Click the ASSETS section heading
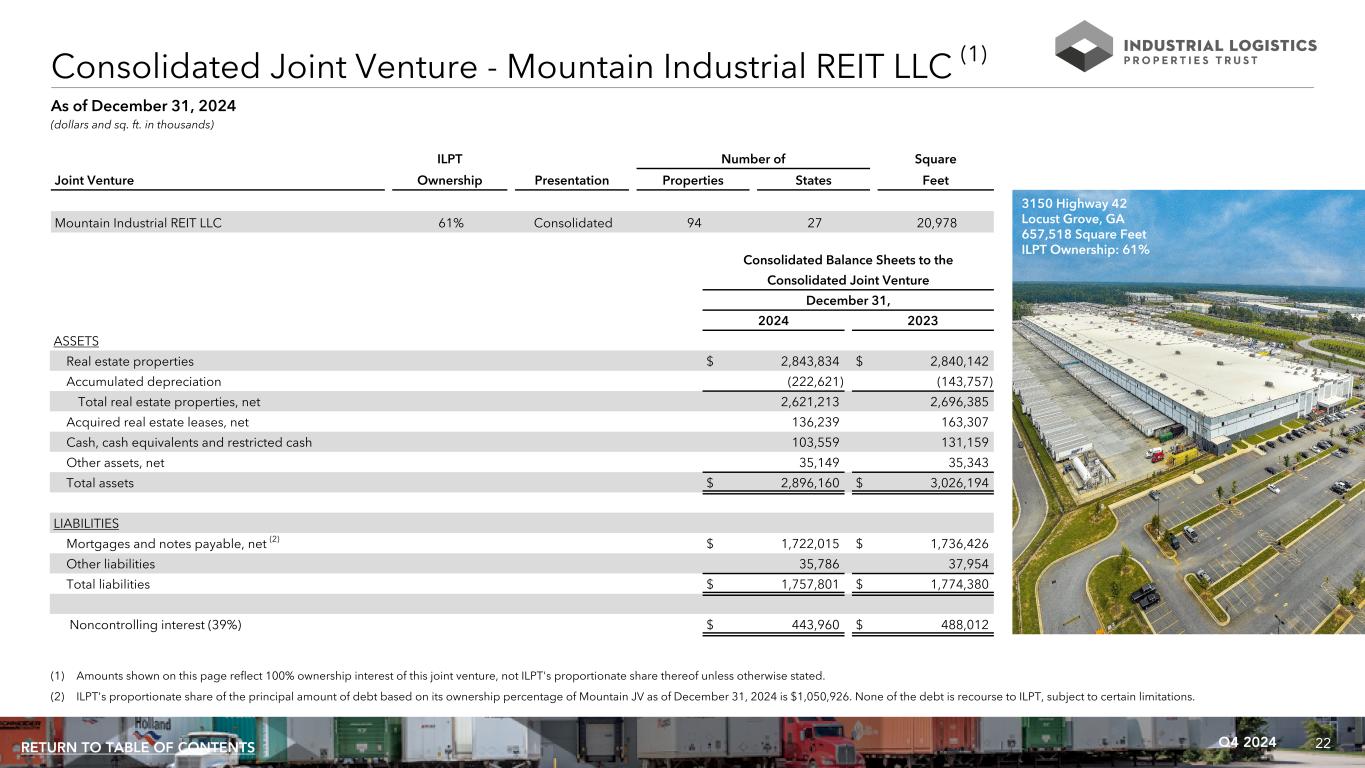Image resolution: width=1365 pixels, height=768 pixels. click(76, 341)
